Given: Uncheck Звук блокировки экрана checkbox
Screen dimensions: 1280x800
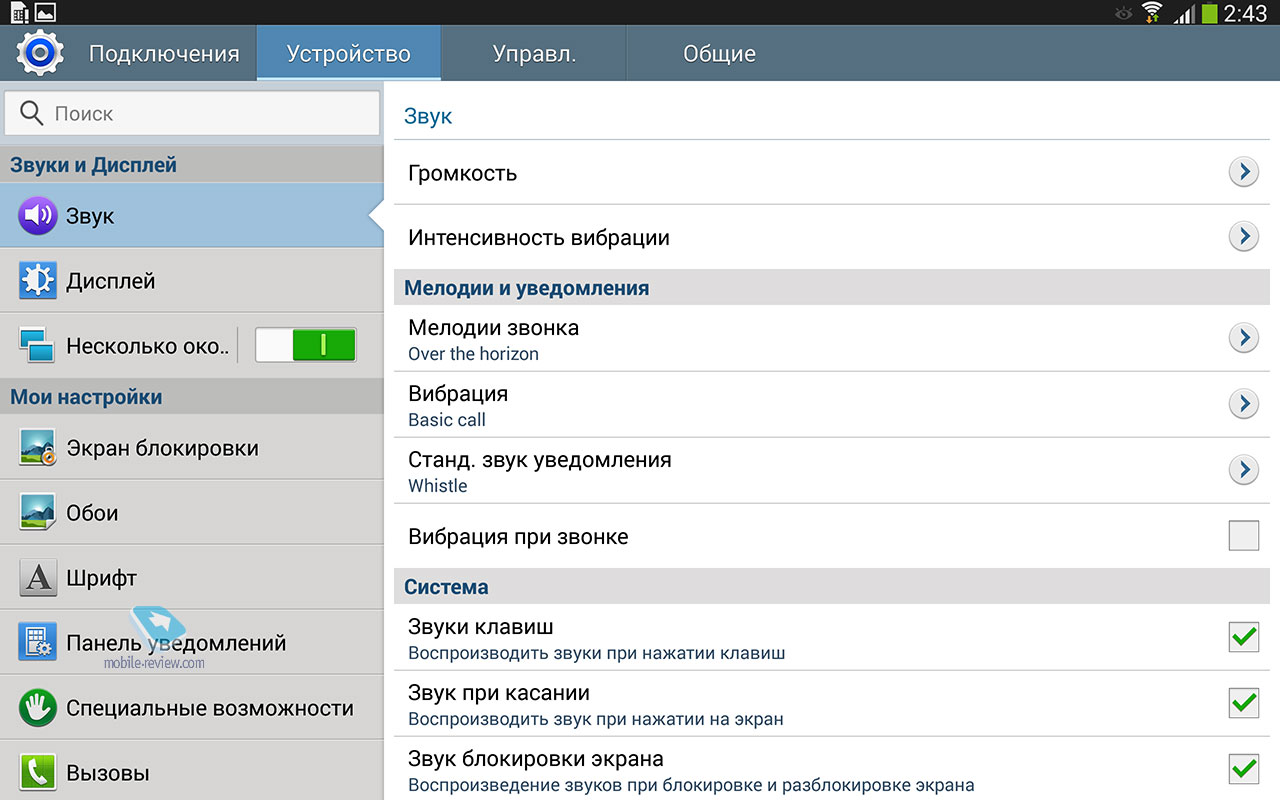Looking at the screenshot, I should 1244,769.
